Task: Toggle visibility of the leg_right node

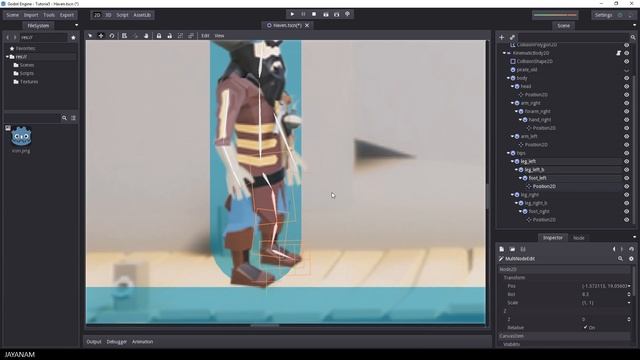Action: click(627, 195)
